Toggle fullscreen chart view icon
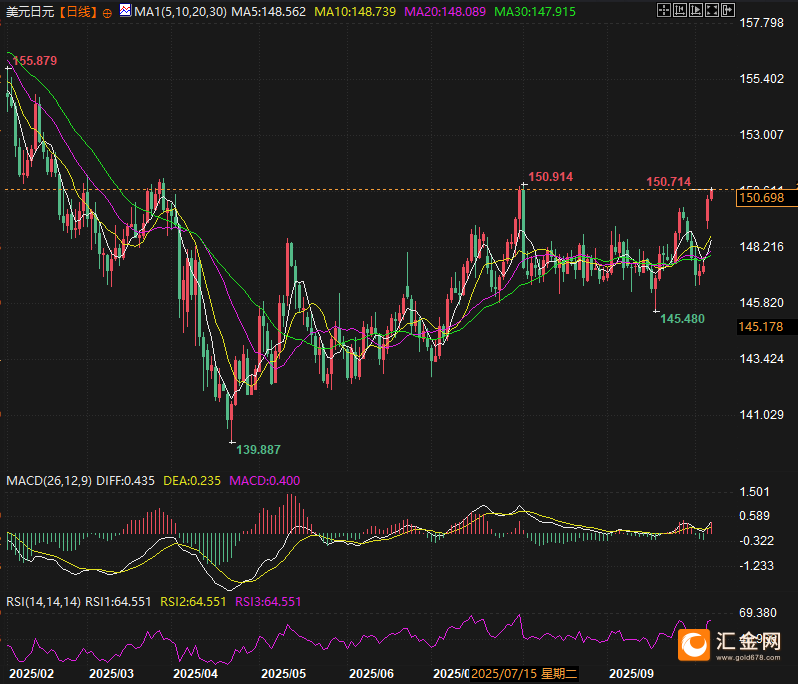798x684 pixels. click(712, 10)
